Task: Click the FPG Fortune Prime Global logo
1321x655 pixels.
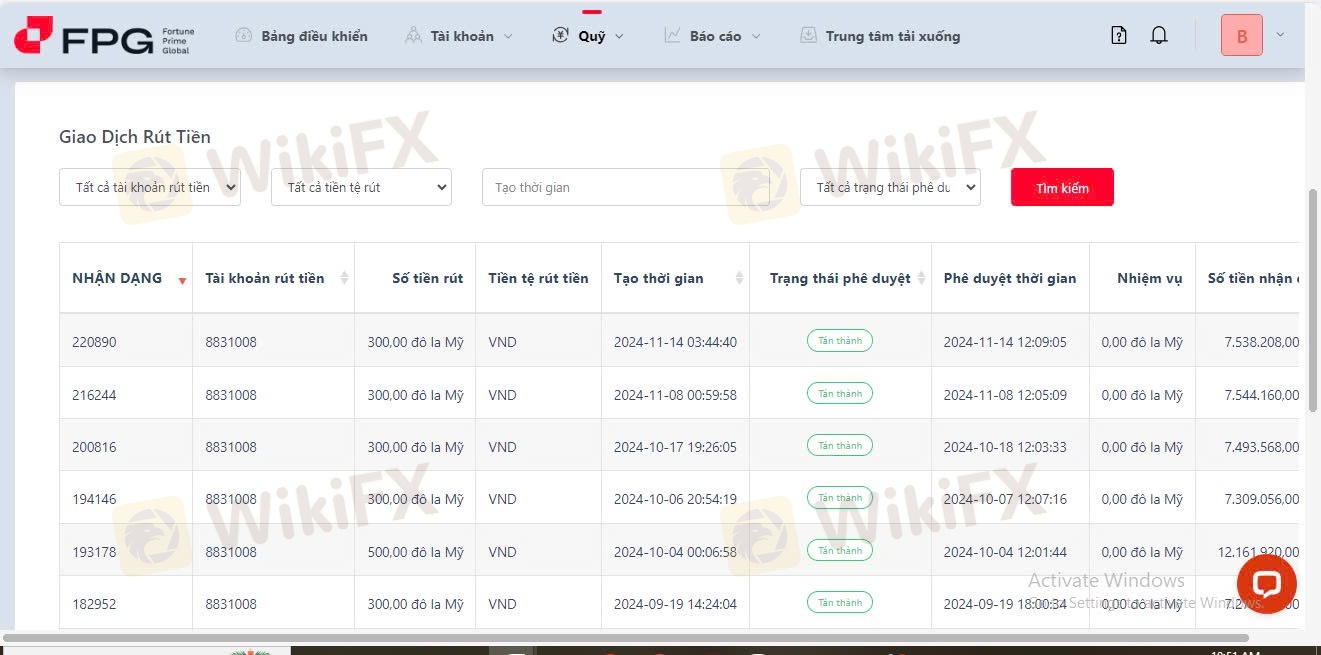Action: 104,36
